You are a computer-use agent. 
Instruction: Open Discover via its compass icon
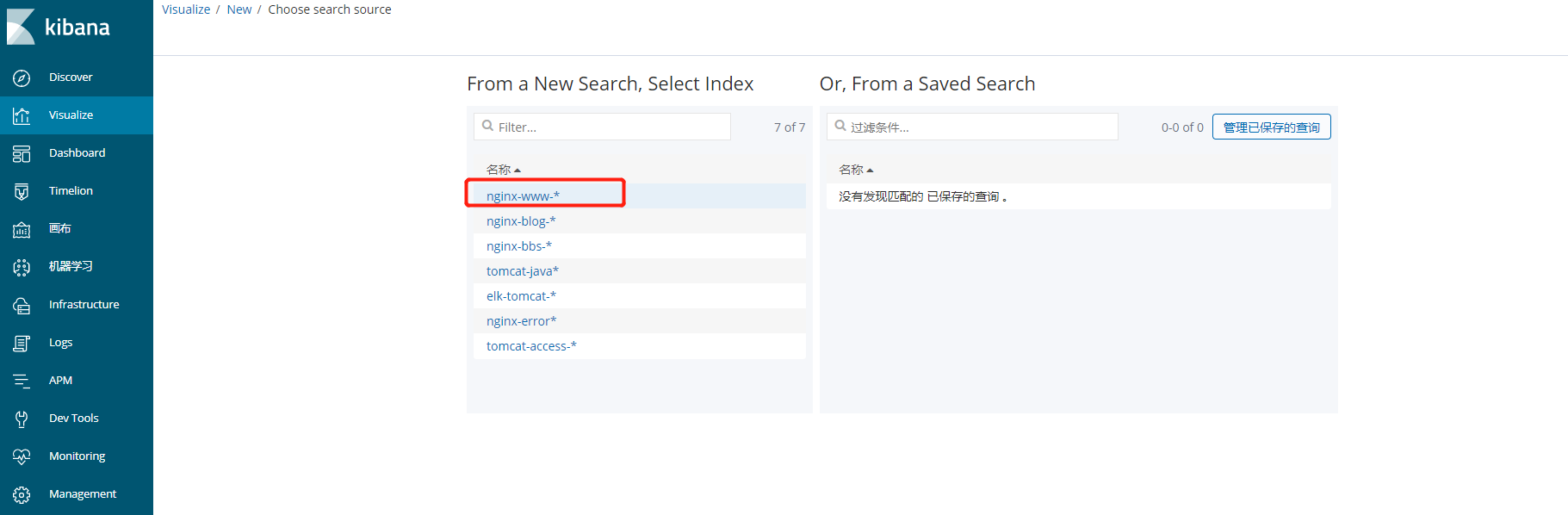coord(22,78)
